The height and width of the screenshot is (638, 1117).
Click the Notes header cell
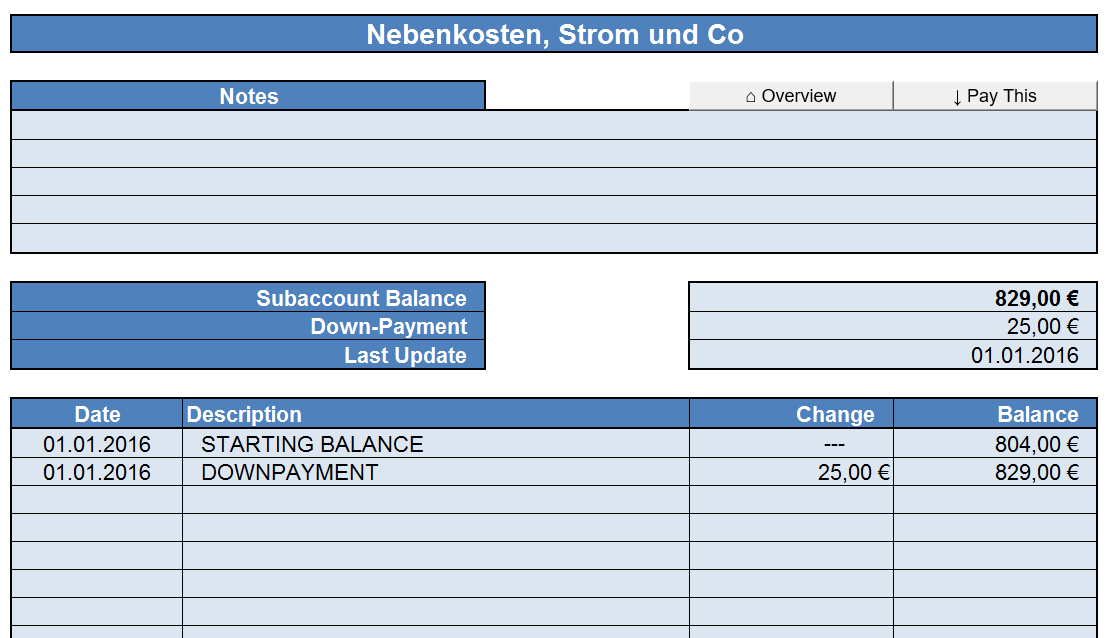coord(248,96)
